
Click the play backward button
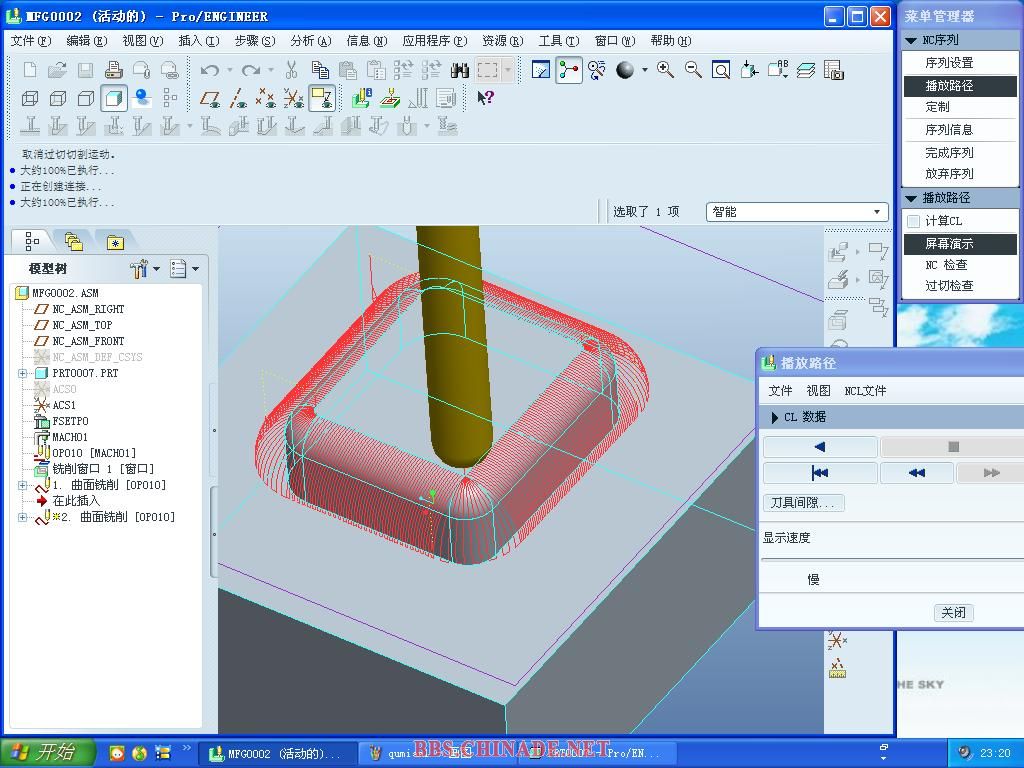pyautogui.click(x=820, y=447)
